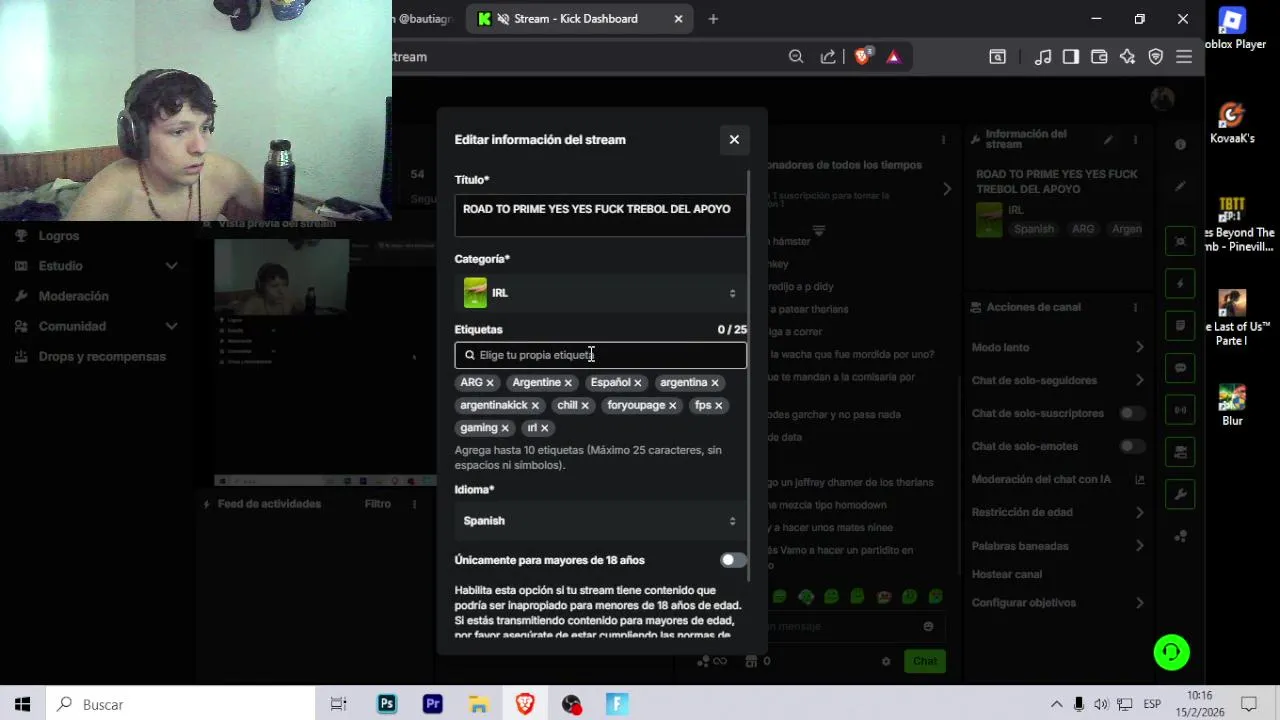Click the Windows Start button

coord(22,705)
